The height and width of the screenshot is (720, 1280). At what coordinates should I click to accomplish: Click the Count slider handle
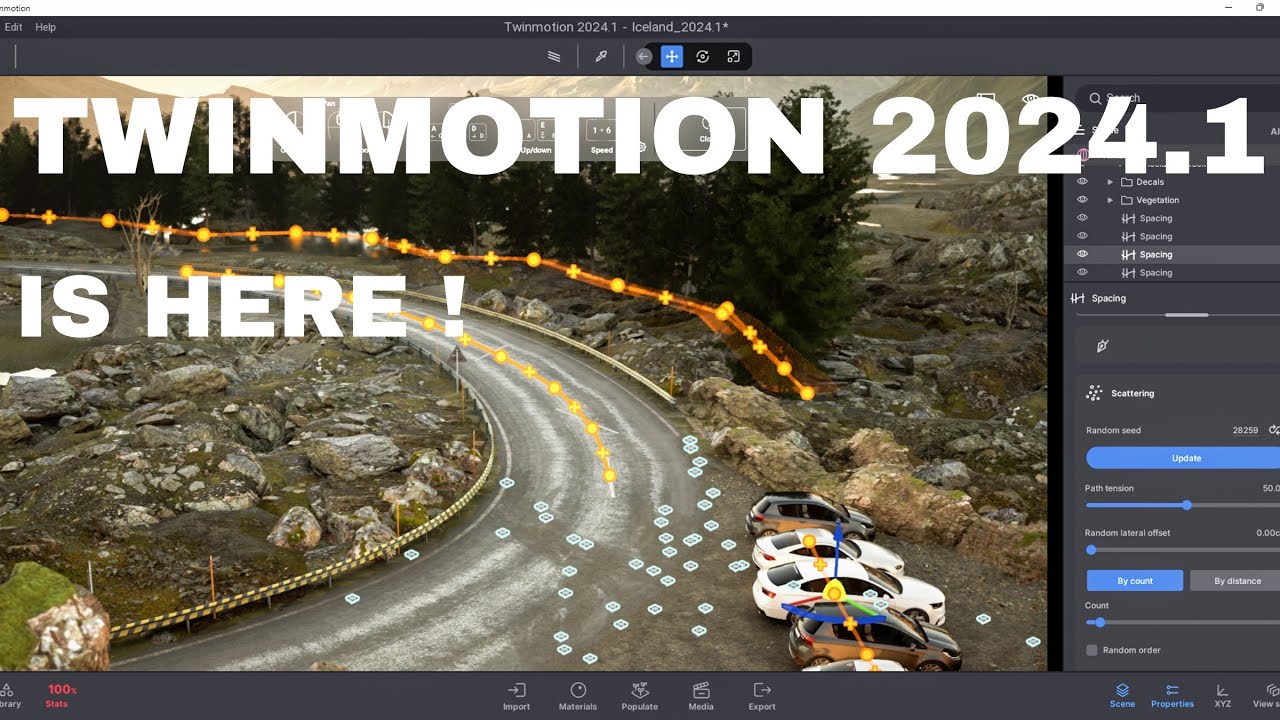[1100, 622]
